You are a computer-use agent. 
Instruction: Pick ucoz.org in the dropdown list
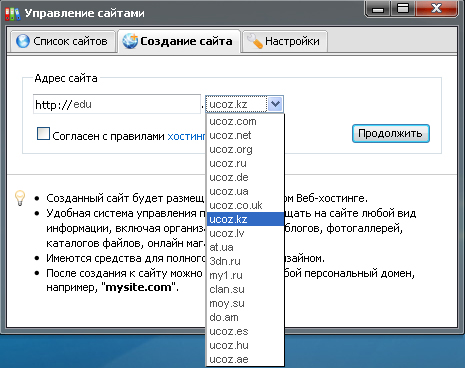(x=245, y=149)
